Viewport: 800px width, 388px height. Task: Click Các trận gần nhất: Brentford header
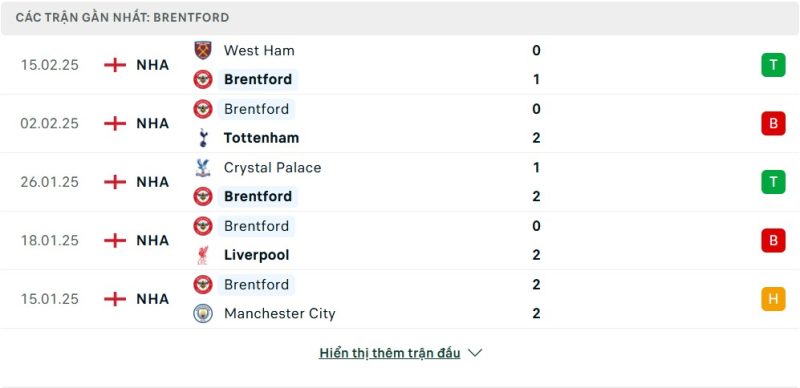click(122, 17)
